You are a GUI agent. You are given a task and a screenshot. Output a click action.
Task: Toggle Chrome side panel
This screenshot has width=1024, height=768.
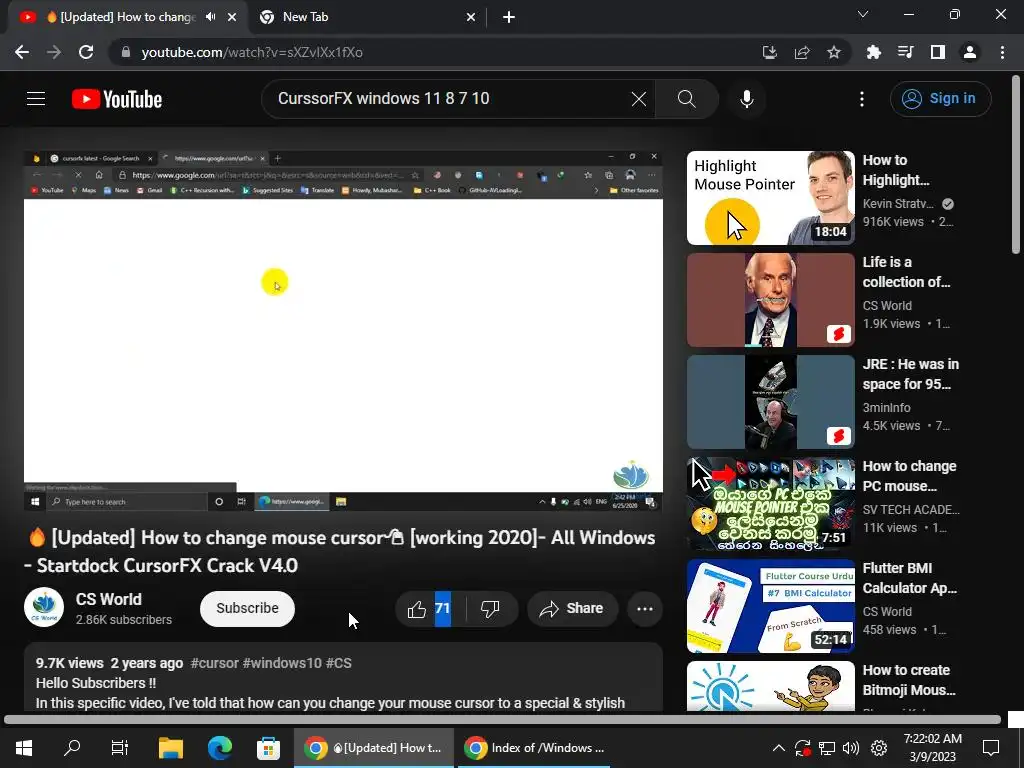click(938, 52)
